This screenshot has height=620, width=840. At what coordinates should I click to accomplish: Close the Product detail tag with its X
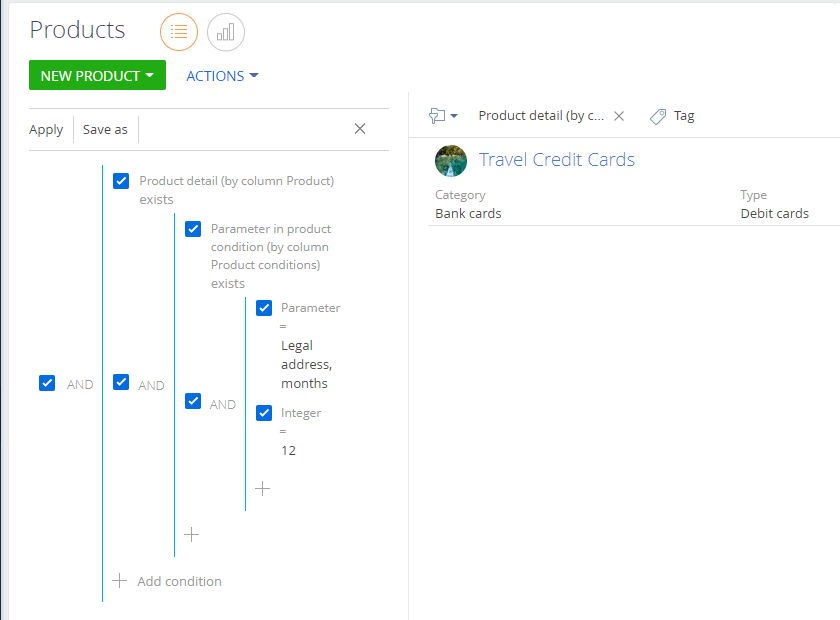pos(619,116)
